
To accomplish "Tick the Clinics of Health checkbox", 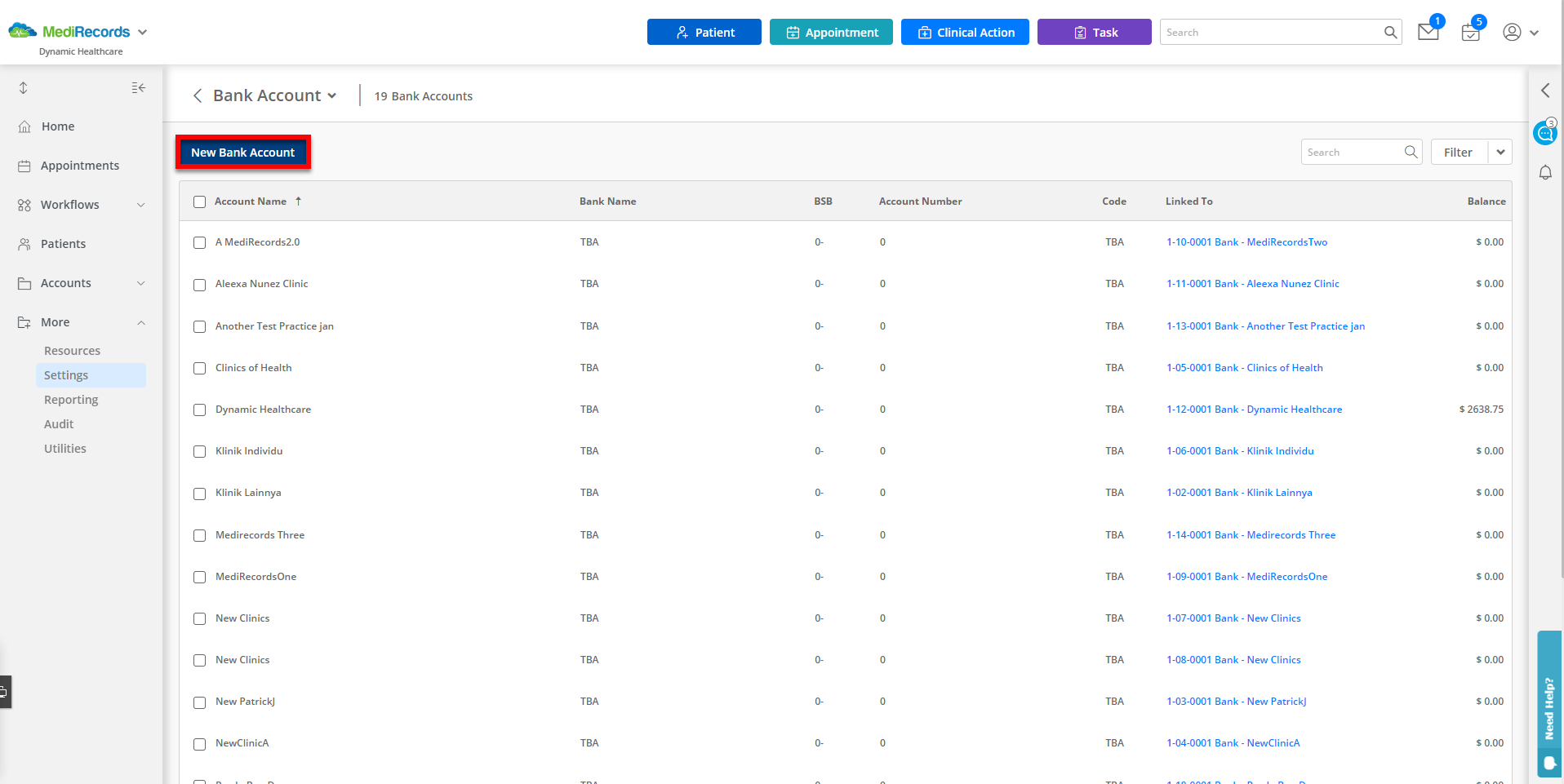I will coord(199,368).
